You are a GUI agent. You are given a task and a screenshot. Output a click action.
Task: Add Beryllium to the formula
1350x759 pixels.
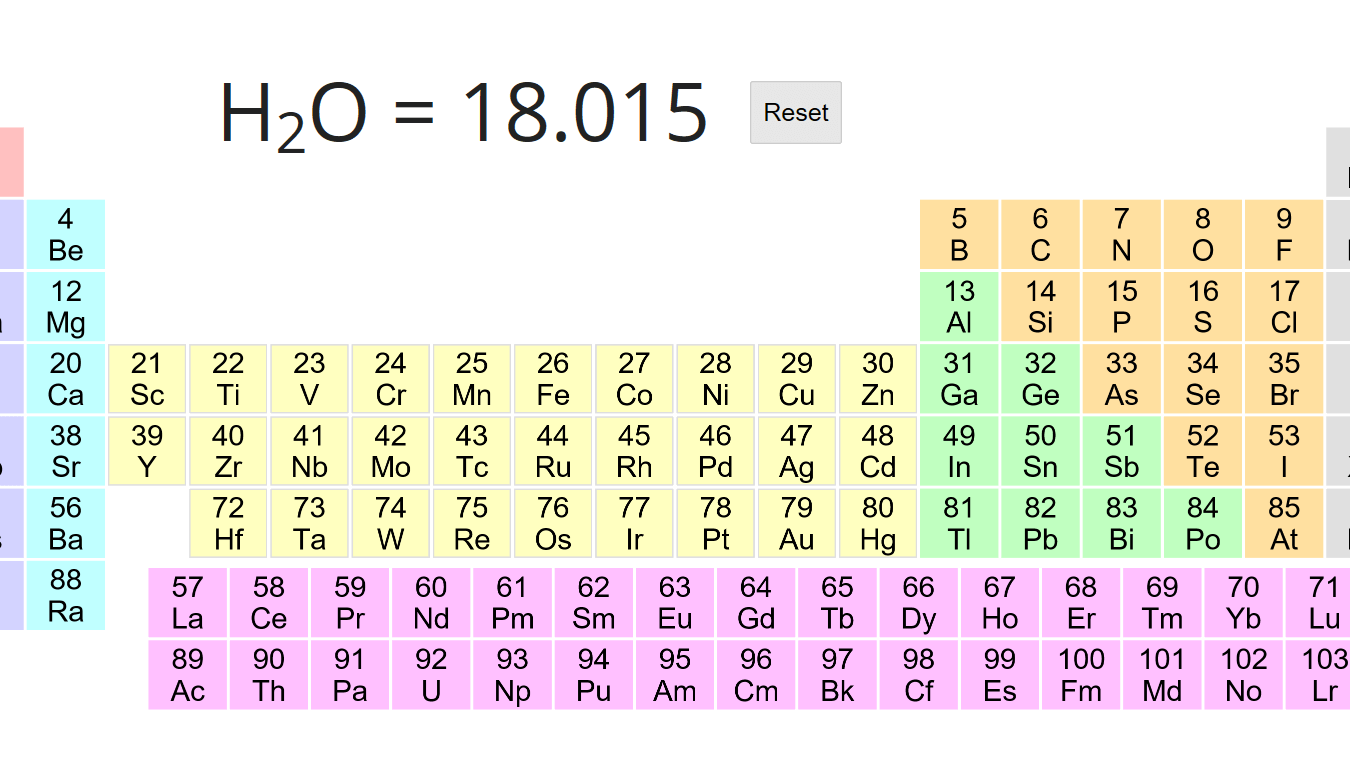pyautogui.click(x=66, y=235)
